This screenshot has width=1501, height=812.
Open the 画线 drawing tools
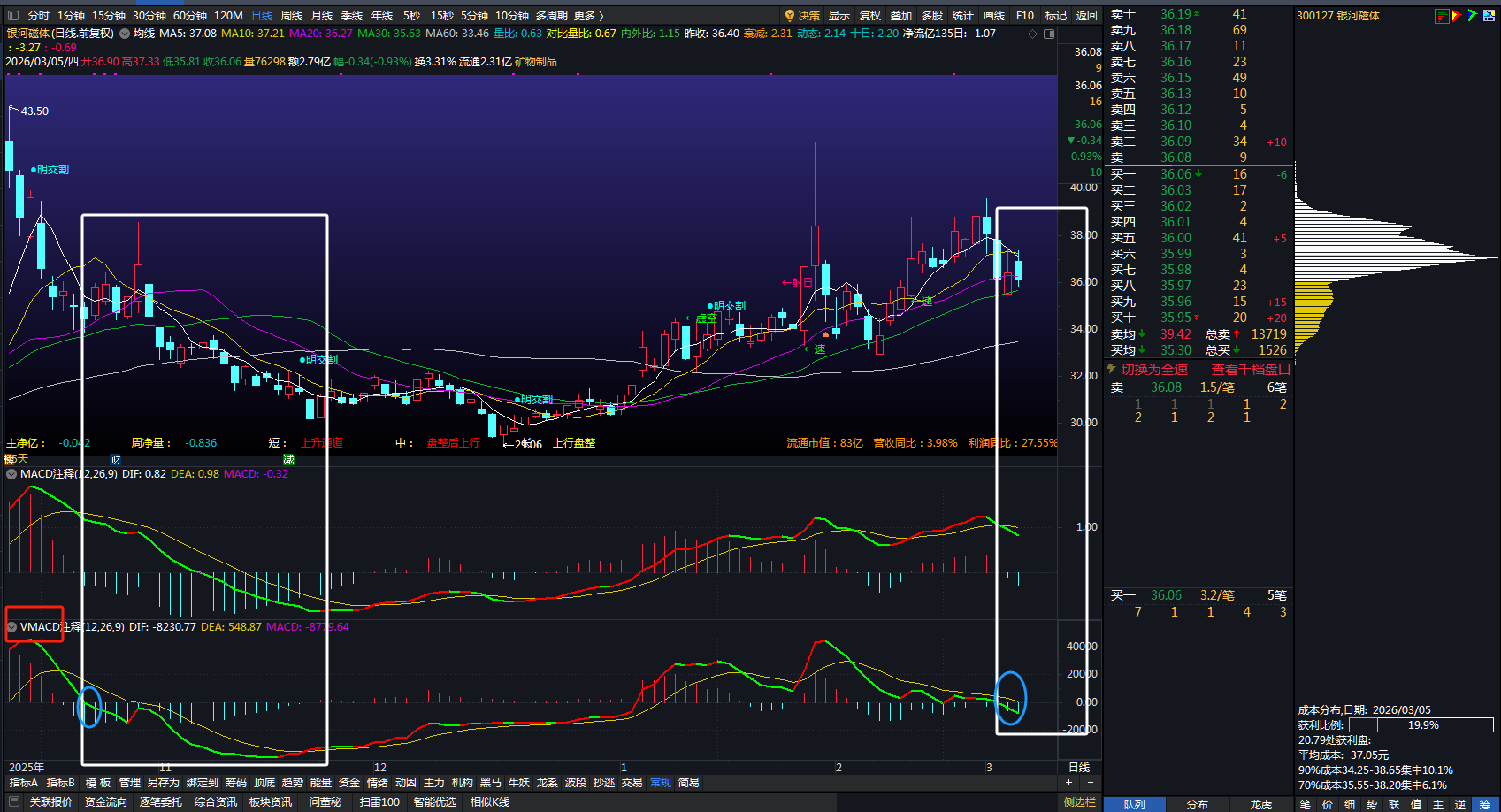(994, 15)
